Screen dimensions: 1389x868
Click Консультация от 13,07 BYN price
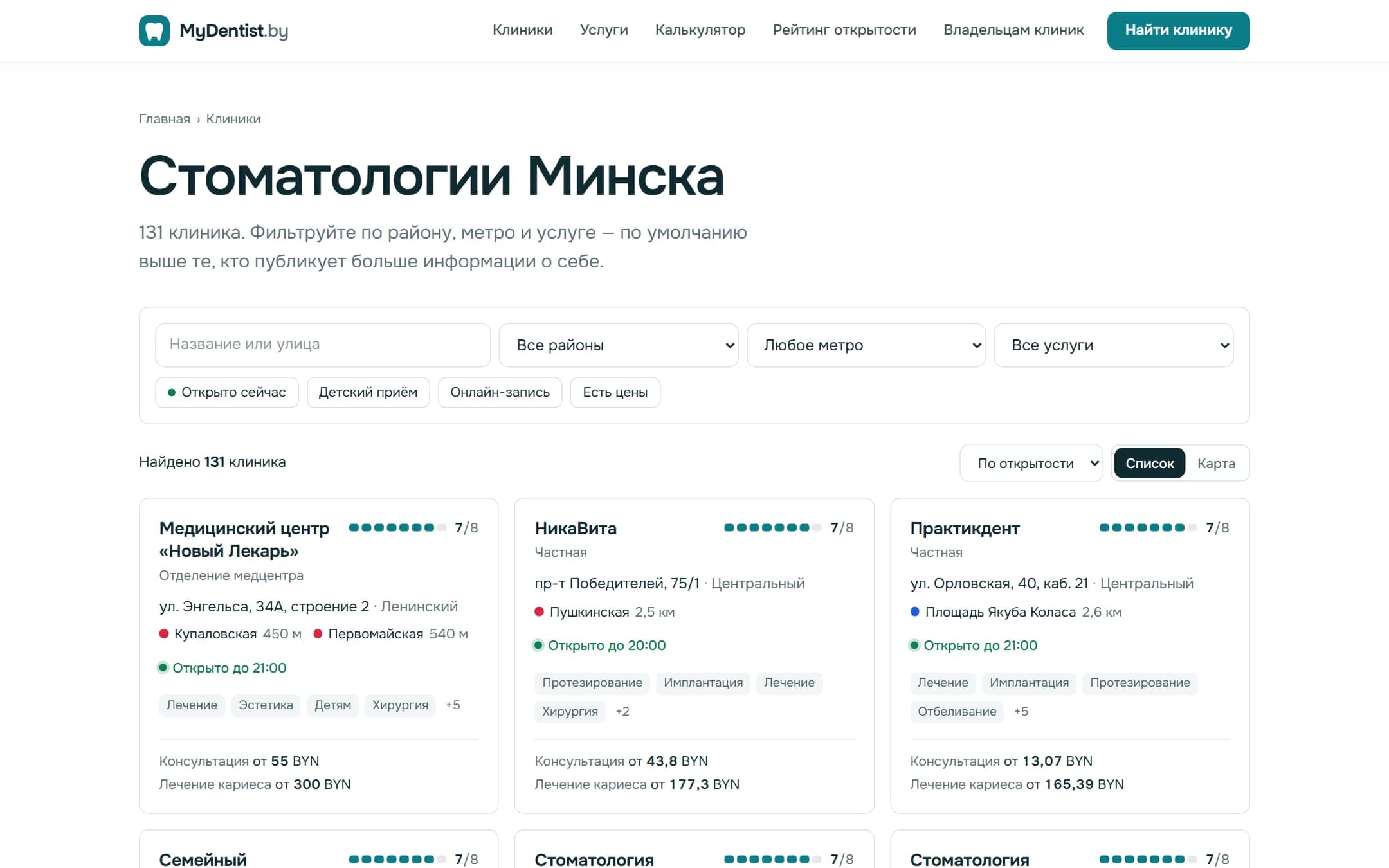click(1001, 761)
